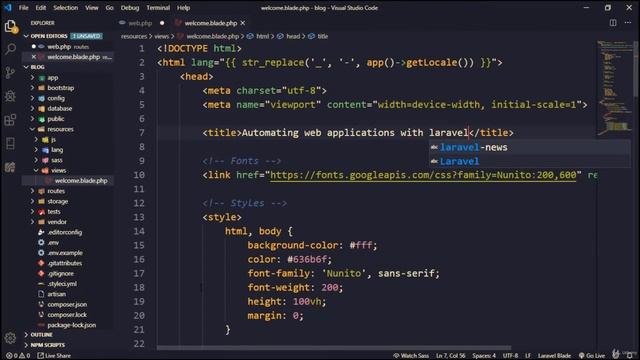Choose laravel-news autocomplete suggestion
This screenshot has width=640, height=360.
click(x=529, y=147)
